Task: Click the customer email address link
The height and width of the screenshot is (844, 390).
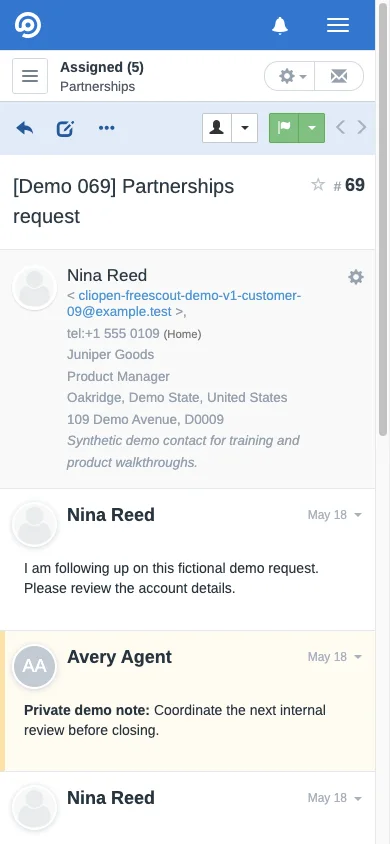Action: coord(184,304)
